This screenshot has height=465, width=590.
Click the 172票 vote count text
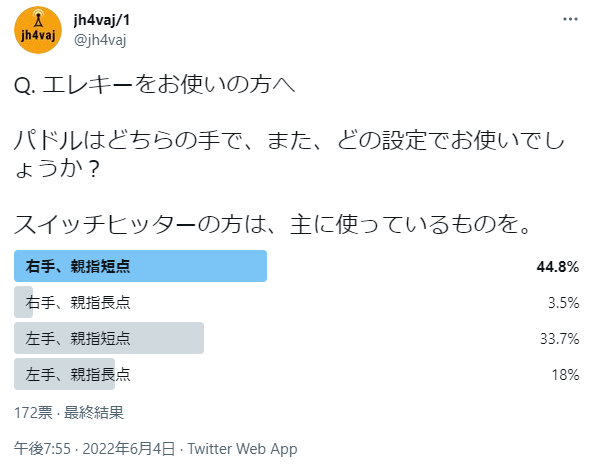[33, 413]
